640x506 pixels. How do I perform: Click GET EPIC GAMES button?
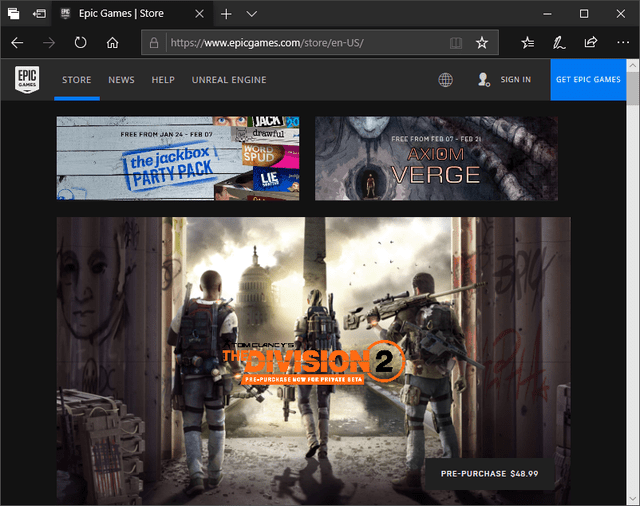point(588,80)
